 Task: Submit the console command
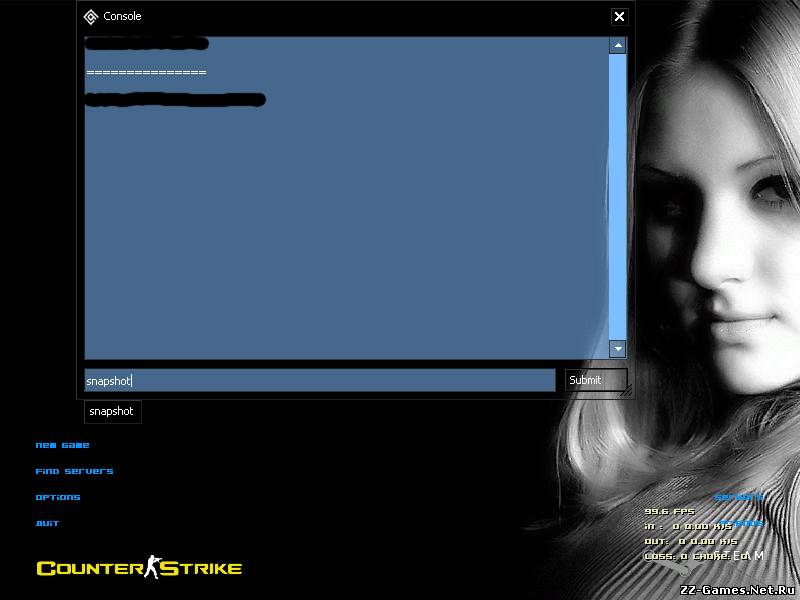tap(595, 380)
